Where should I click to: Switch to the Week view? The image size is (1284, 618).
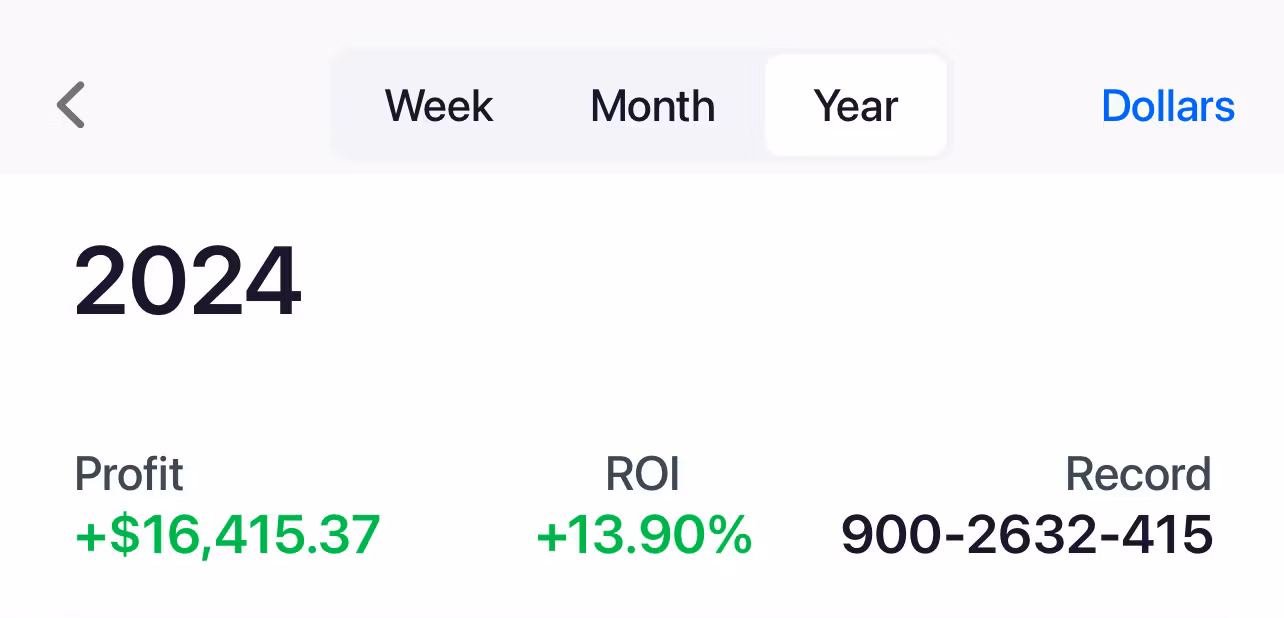click(439, 106)
